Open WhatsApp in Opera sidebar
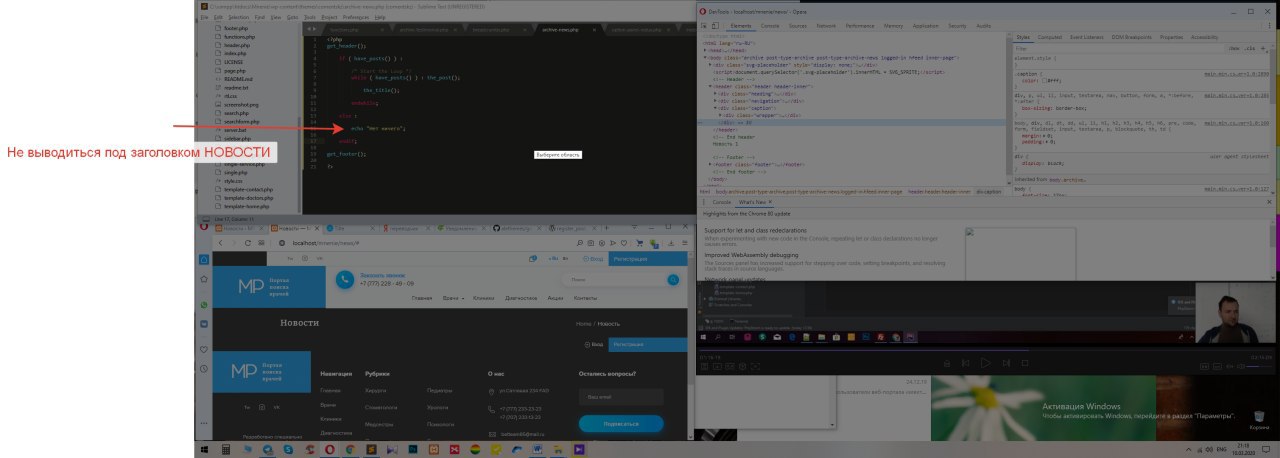This screenshot has height=458, width=1280. 204,304
